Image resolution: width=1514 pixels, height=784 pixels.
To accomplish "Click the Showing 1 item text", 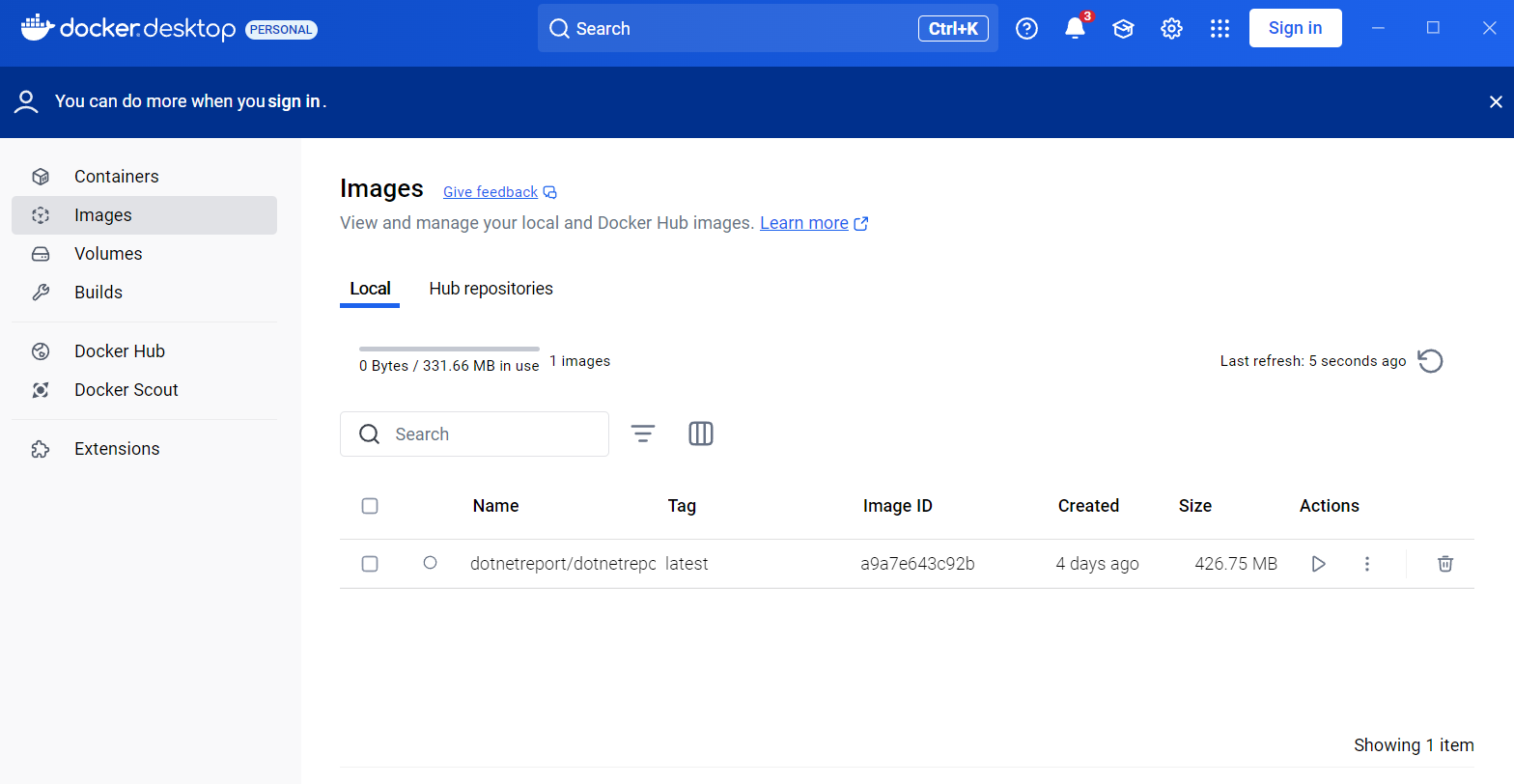I will point(1414,745).
